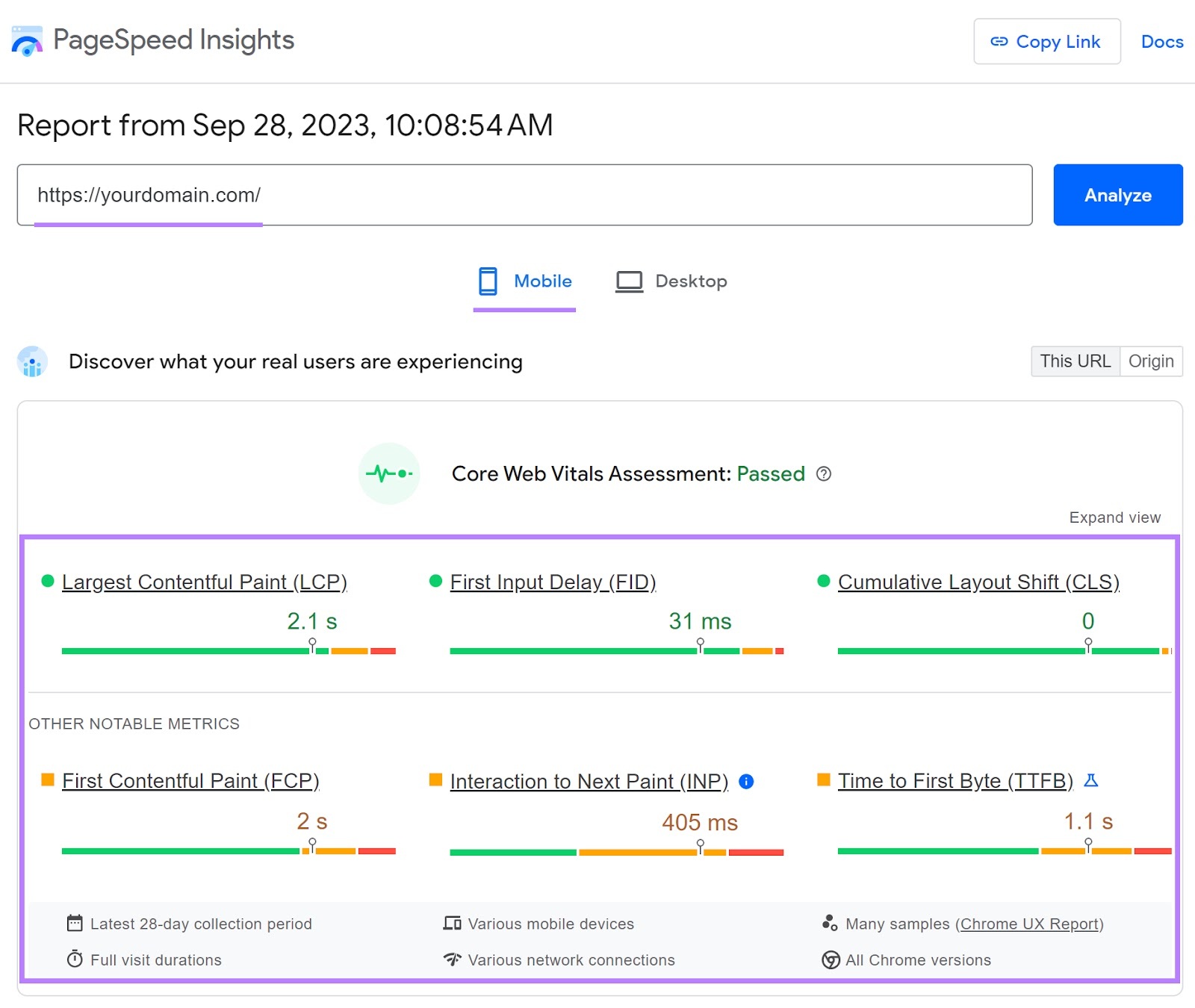Click the PageSpeed Insights logo icon
Screen dimensions: 1195x1008
tap(26, 41)
